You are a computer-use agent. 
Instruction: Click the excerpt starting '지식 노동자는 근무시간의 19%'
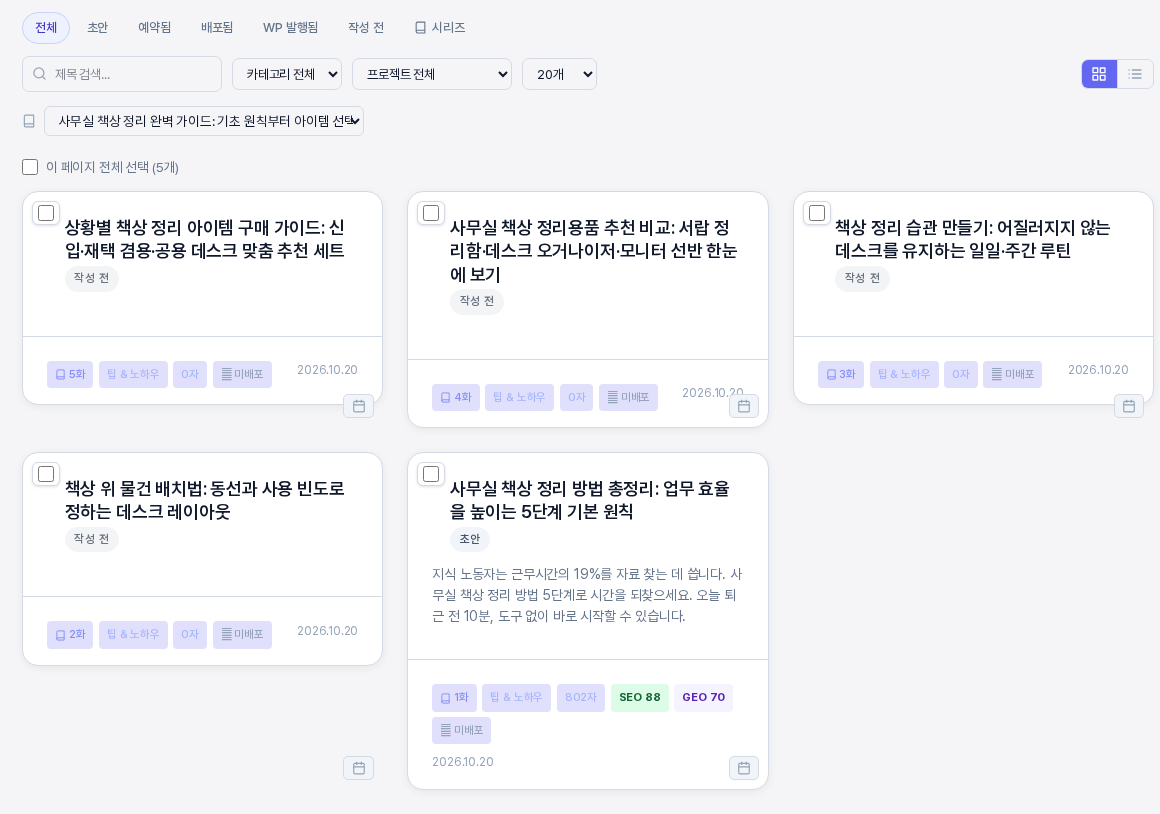587,595
